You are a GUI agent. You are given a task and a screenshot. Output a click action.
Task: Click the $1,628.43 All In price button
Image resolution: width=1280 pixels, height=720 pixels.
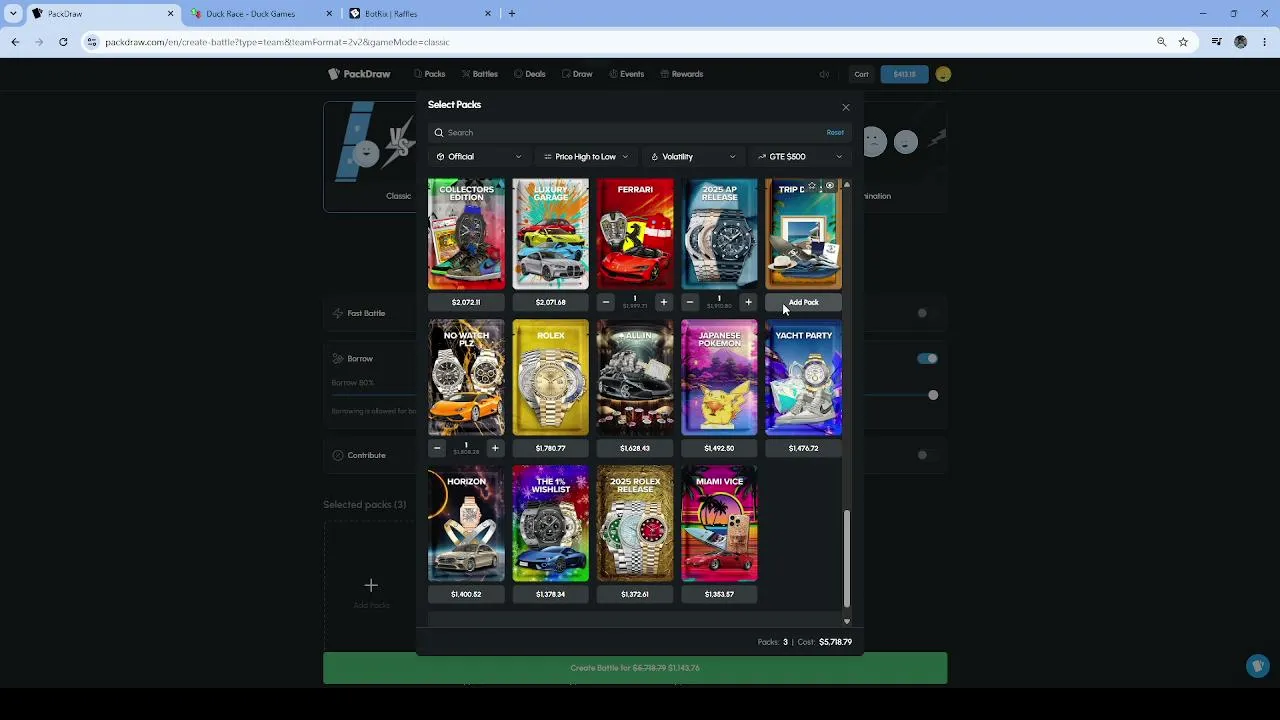click(635, 448)
